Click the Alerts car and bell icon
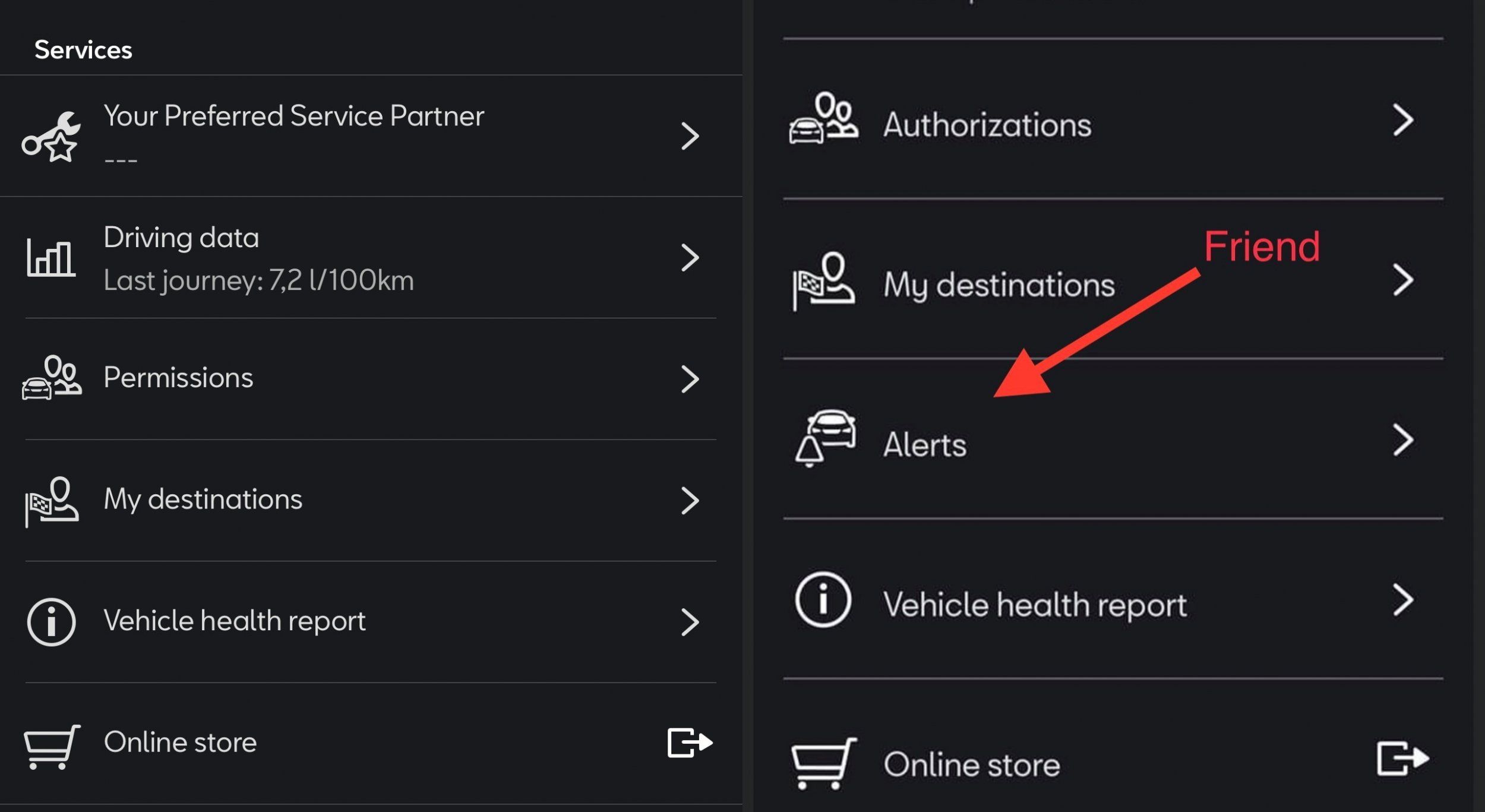The image size is (1485, 812). 824,438
